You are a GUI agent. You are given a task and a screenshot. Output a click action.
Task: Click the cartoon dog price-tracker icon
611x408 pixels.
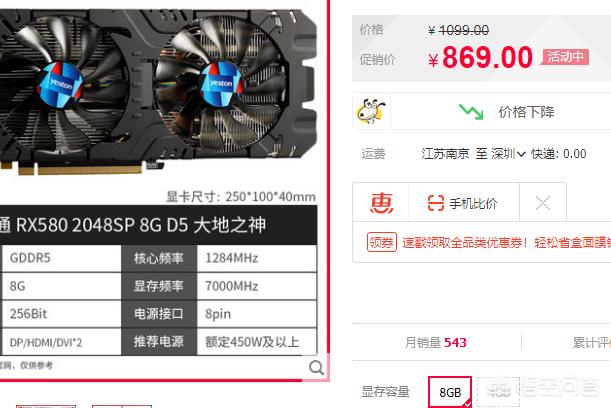(x=371, y=111)
